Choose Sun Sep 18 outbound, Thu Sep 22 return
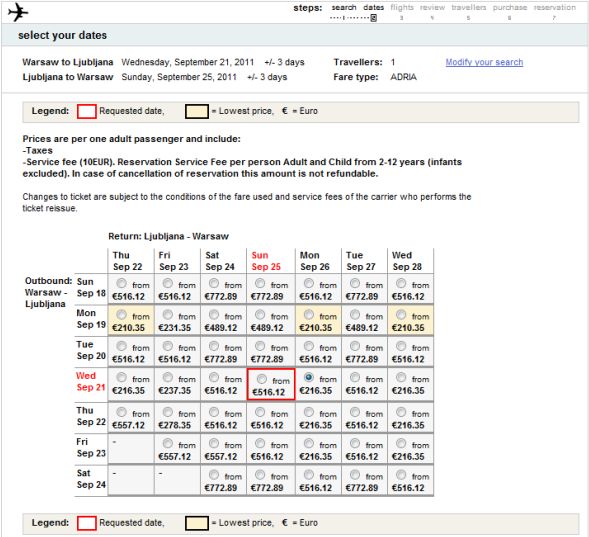 point(121,283)
